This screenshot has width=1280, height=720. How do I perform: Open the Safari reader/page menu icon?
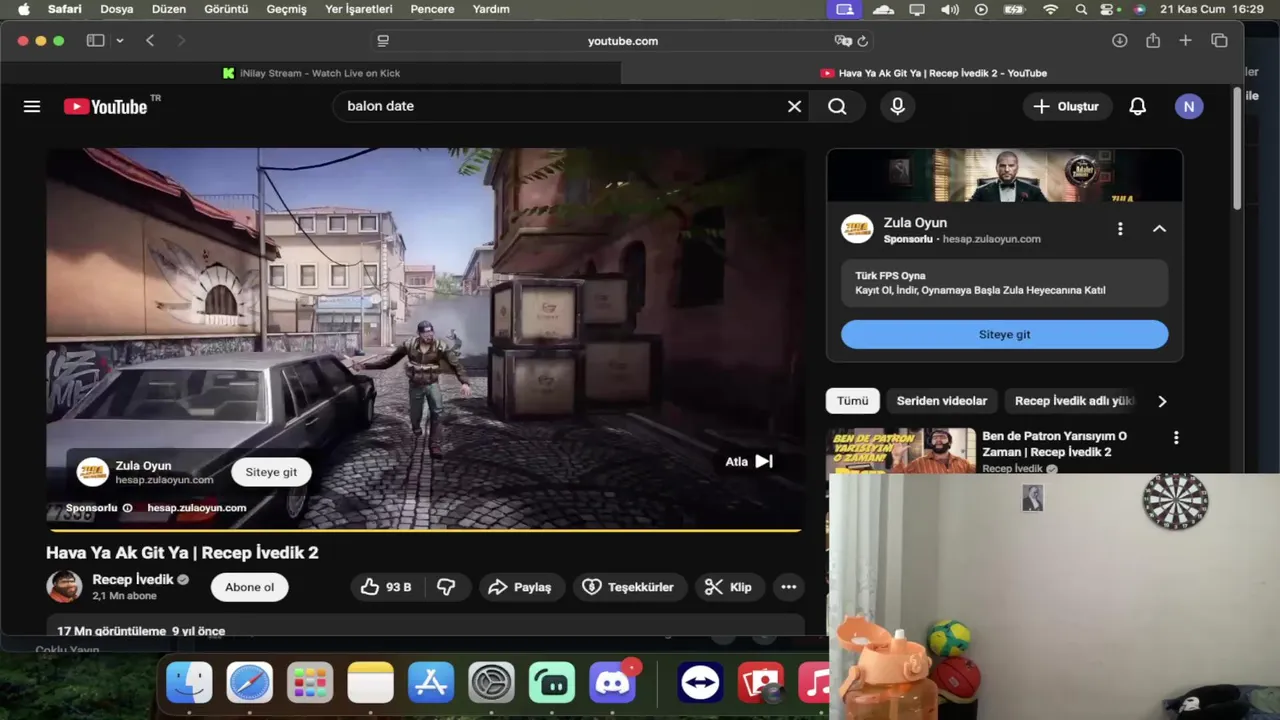[x=383, y=41]
